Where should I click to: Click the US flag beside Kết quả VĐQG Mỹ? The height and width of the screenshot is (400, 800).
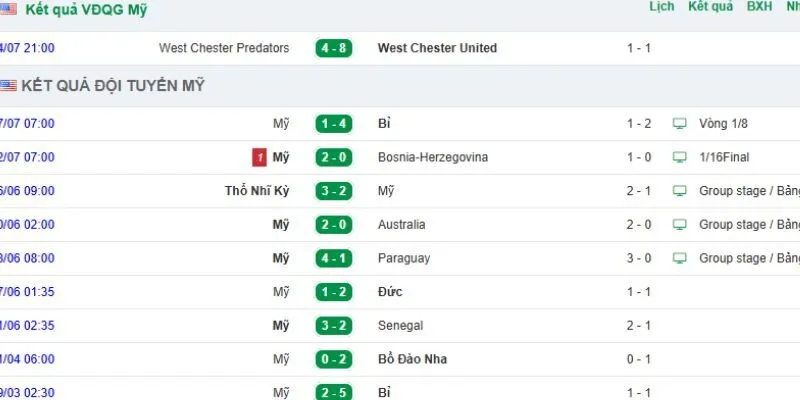[x=8, y=9]
